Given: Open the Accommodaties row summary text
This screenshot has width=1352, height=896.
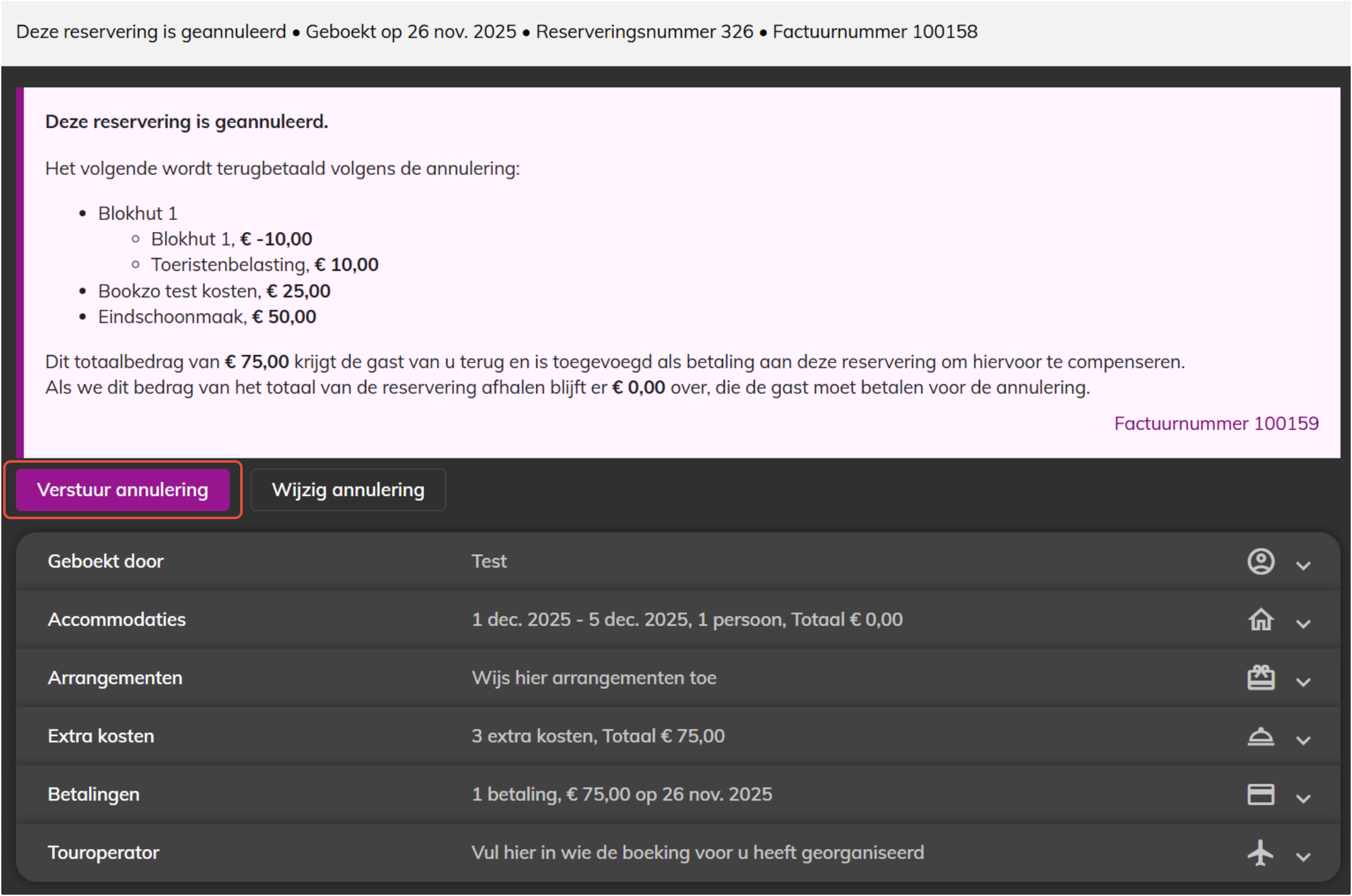Looking at the screenshot, I should pyautogui.click(x=687, y=619).
